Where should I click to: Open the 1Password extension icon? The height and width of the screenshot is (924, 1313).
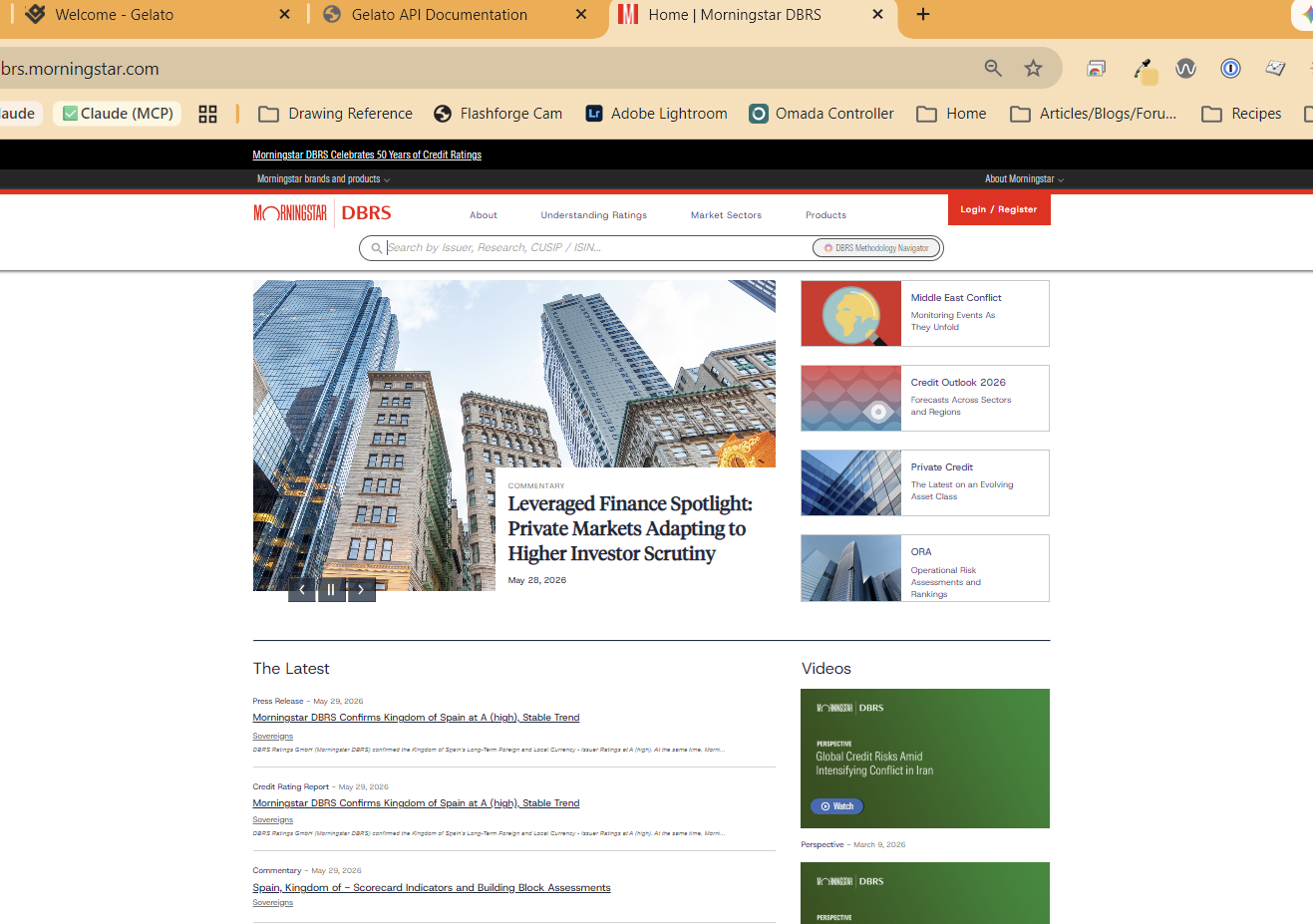(1230, 68)
